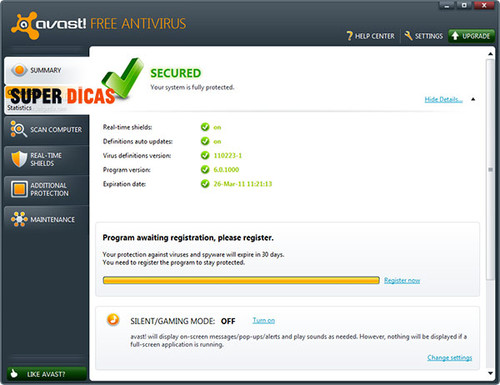This screenshot has height=385, width=500.
Task: Click the Real-time shields "on" value
Action: point(217,127)
